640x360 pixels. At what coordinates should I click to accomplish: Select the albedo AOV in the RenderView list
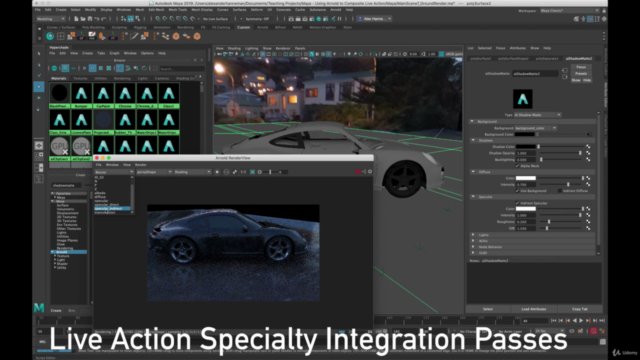click(100, 193)
